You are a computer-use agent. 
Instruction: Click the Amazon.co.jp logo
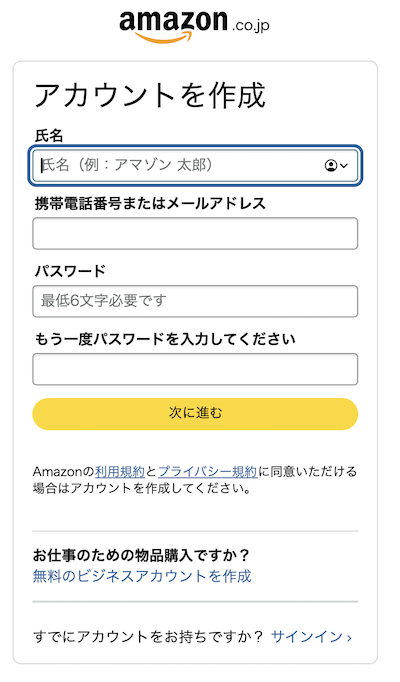194,27
